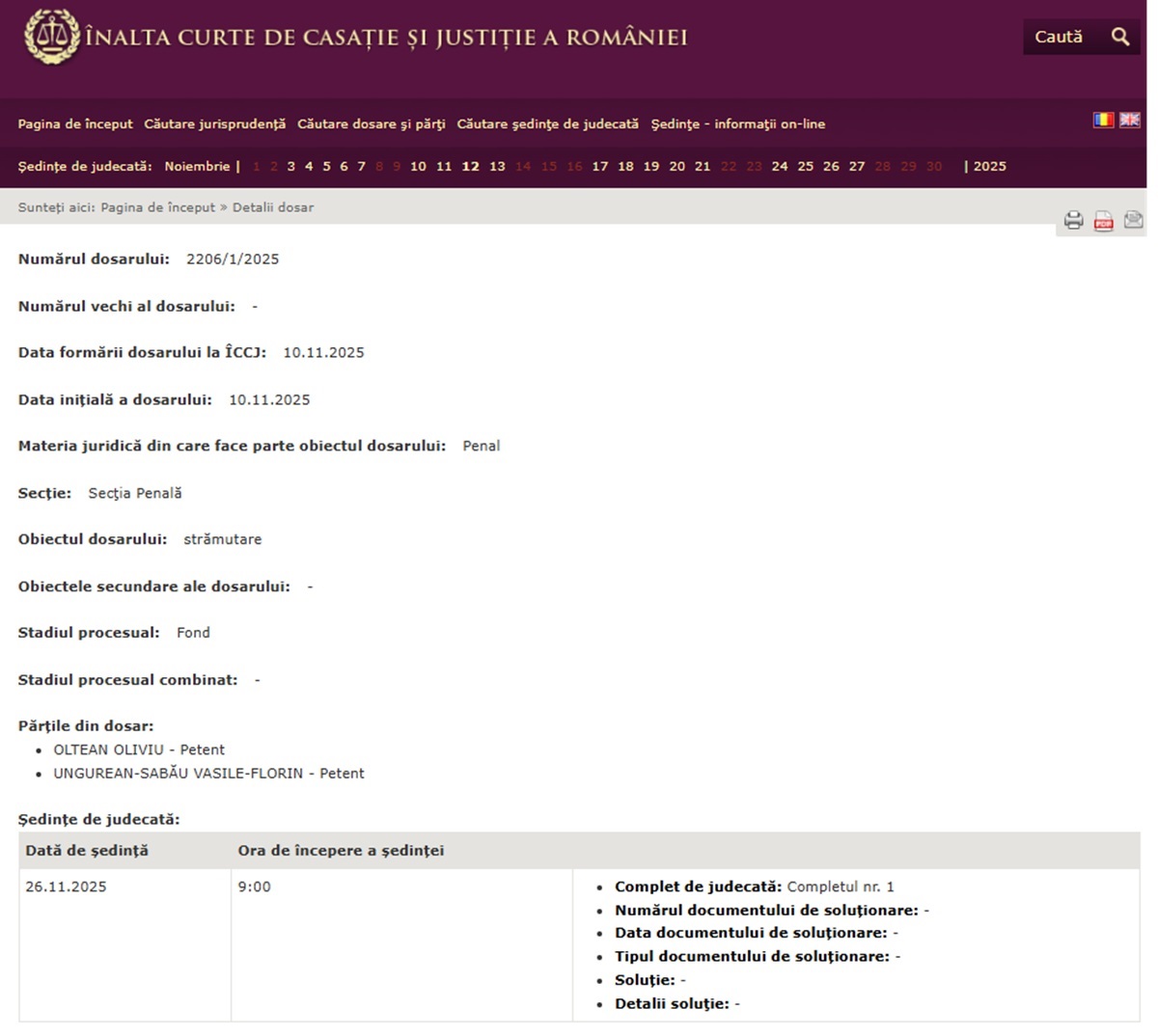Select hearing day 20 in calendar
This screenshot has height=1036, width=1158.
(677, 166)
